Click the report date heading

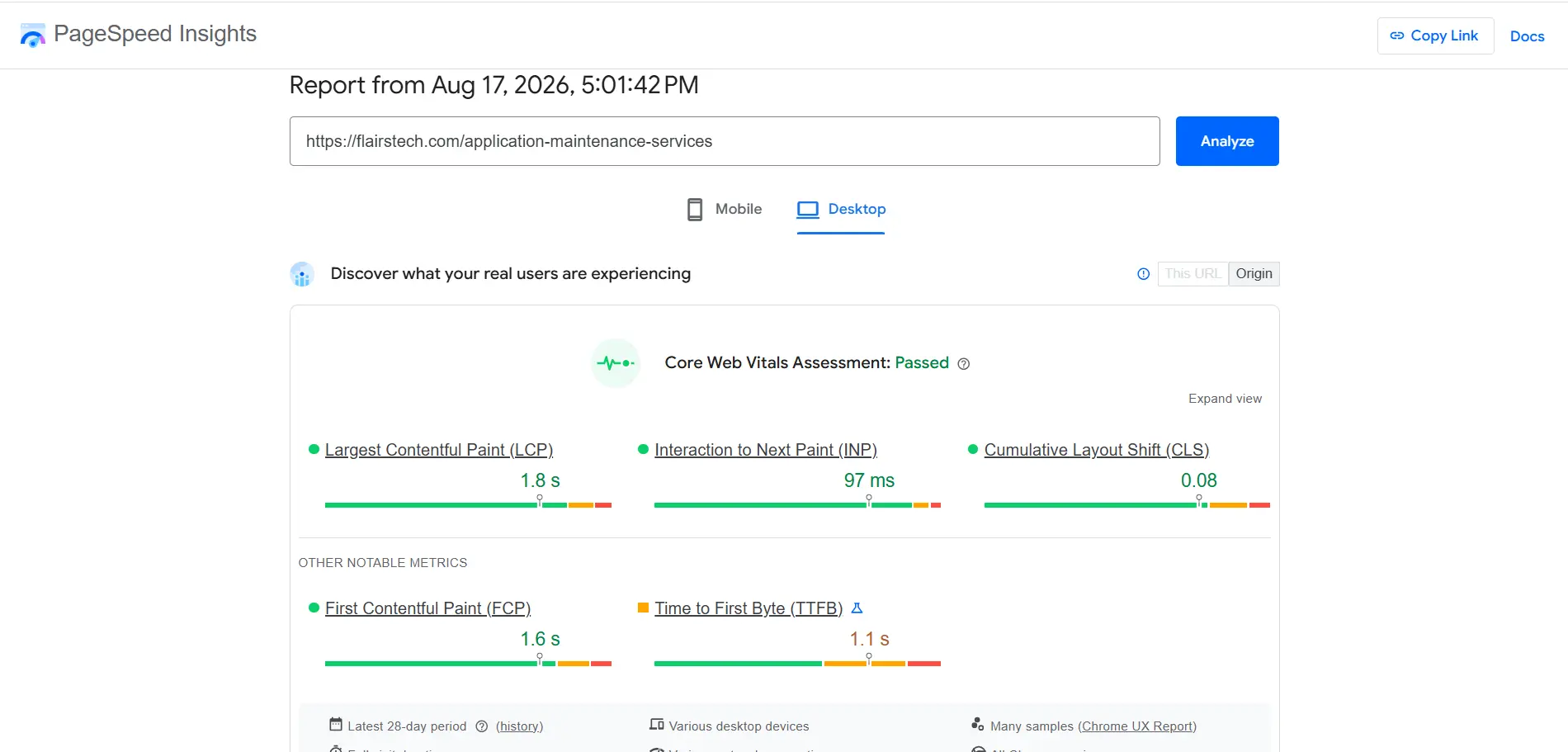494,85
